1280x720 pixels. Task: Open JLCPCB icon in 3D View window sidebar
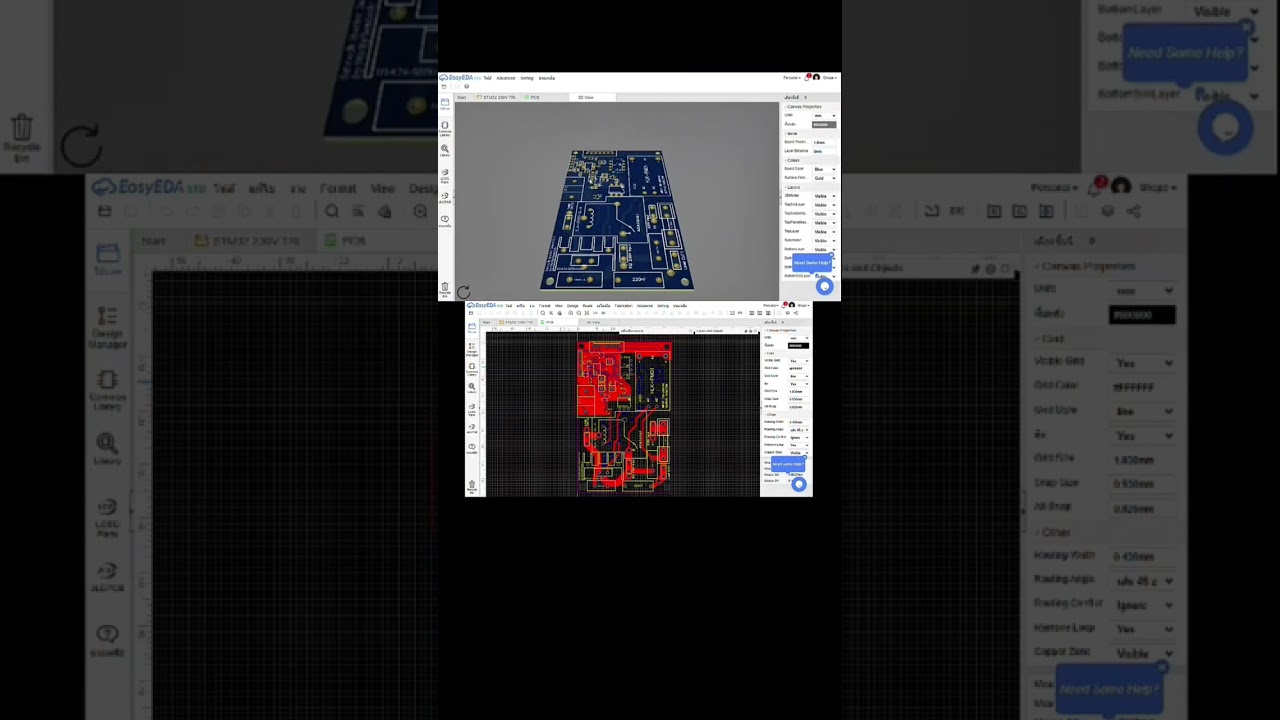coord(445,198)
